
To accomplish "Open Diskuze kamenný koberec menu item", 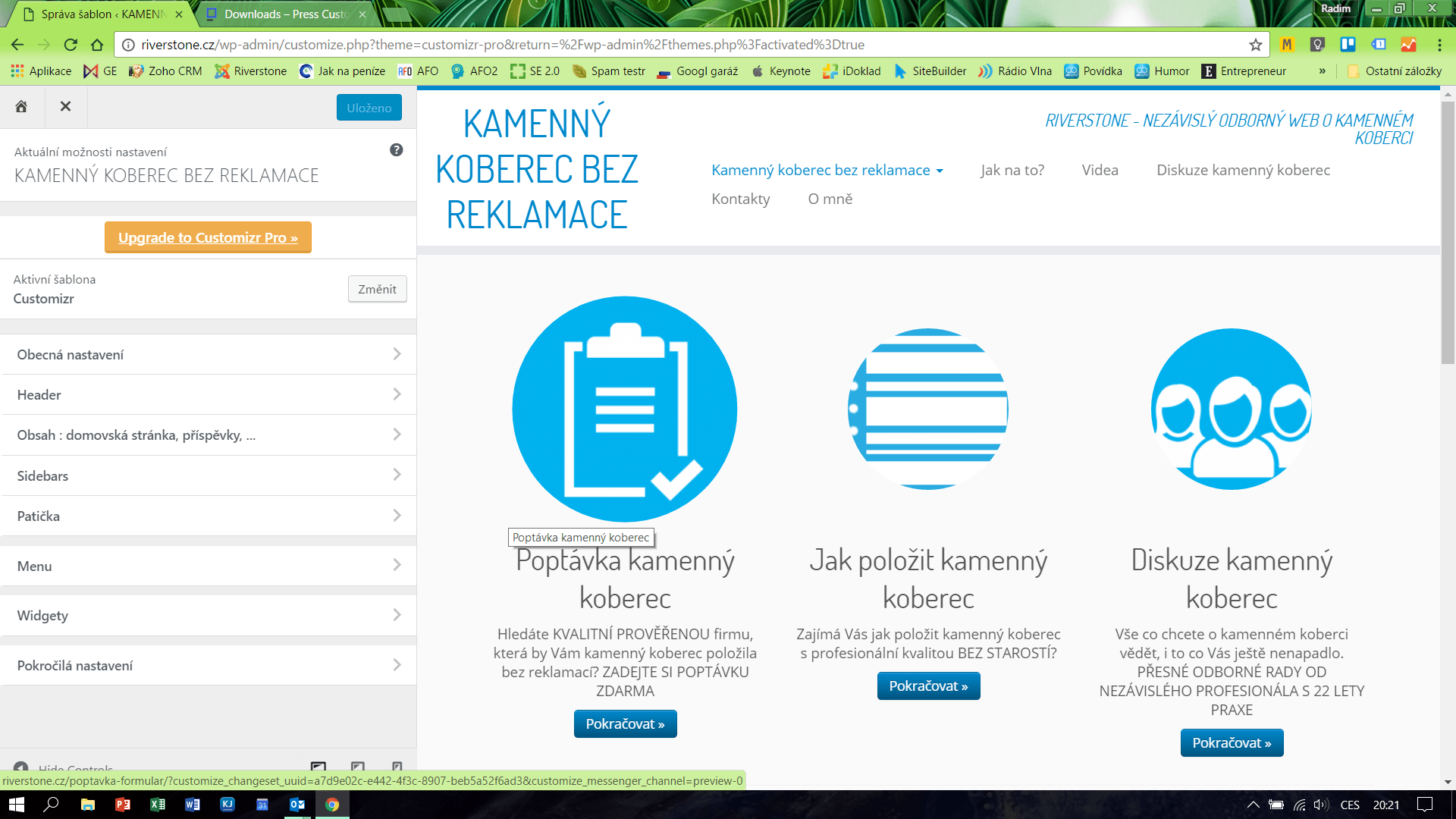I will pos(1243,170).
